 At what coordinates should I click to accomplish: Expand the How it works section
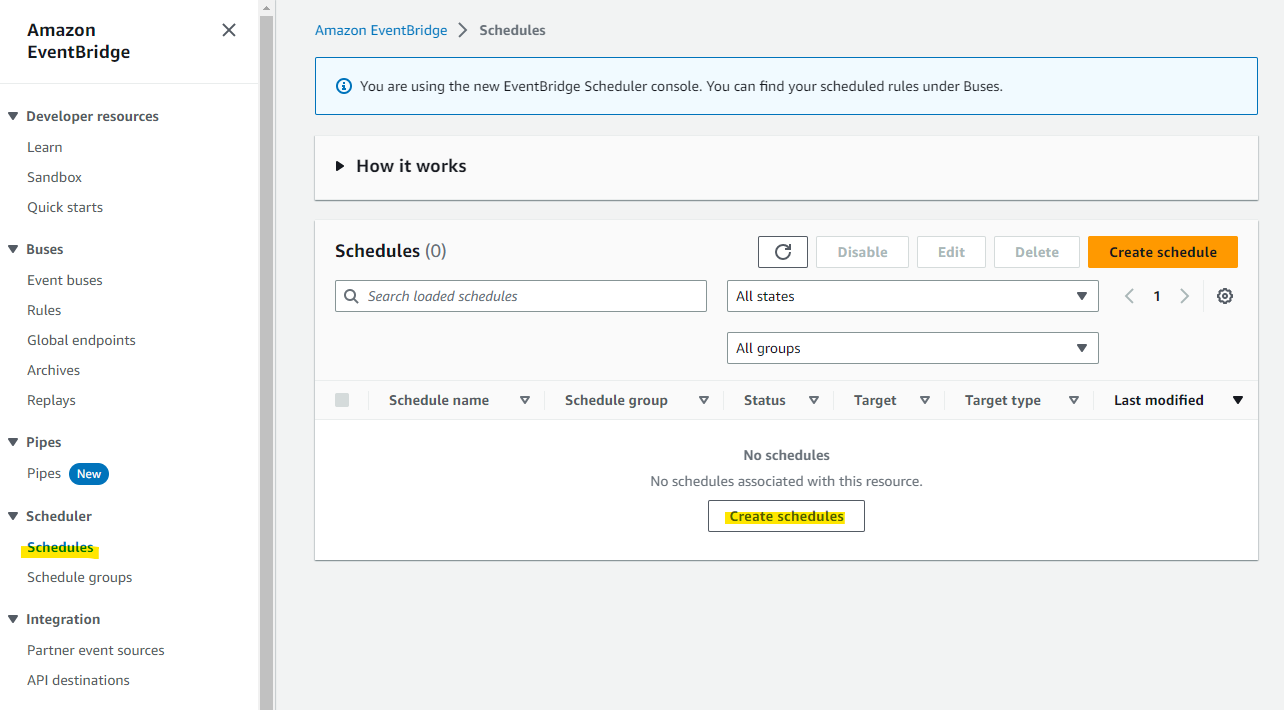401,166
